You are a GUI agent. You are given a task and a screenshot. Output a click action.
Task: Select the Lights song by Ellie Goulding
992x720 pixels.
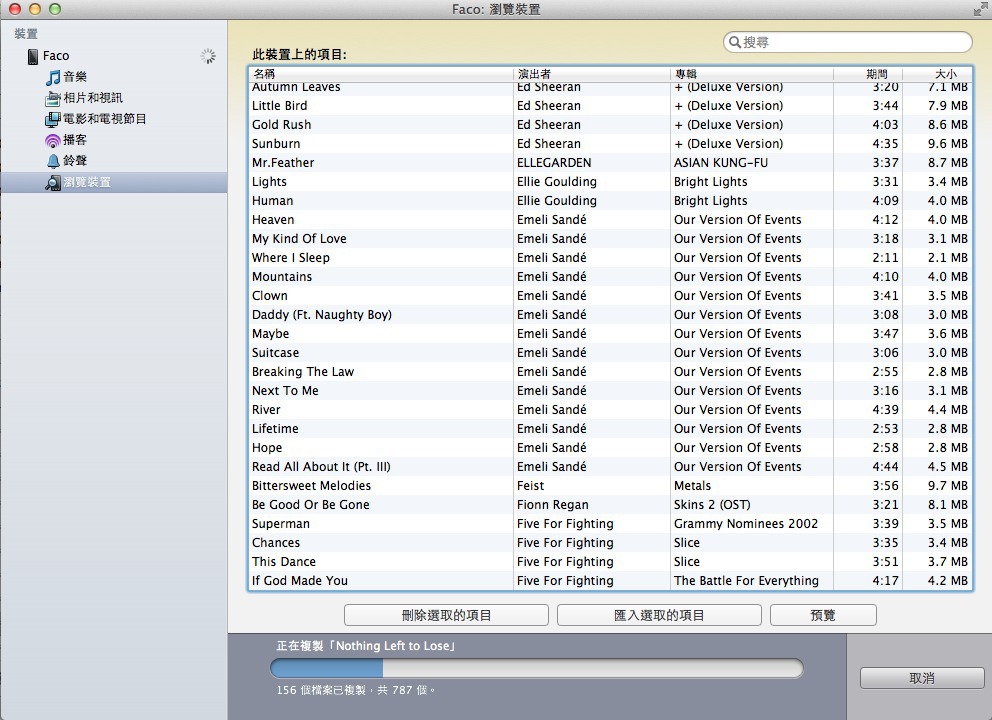[x=611, y=182]
